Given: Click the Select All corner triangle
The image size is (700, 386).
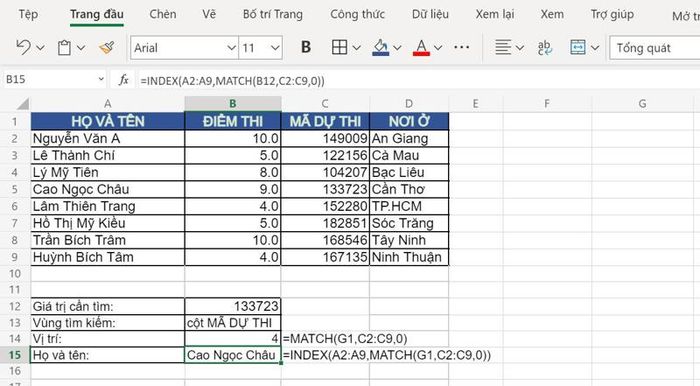Looking at the screenshot, I should point(23,104).
